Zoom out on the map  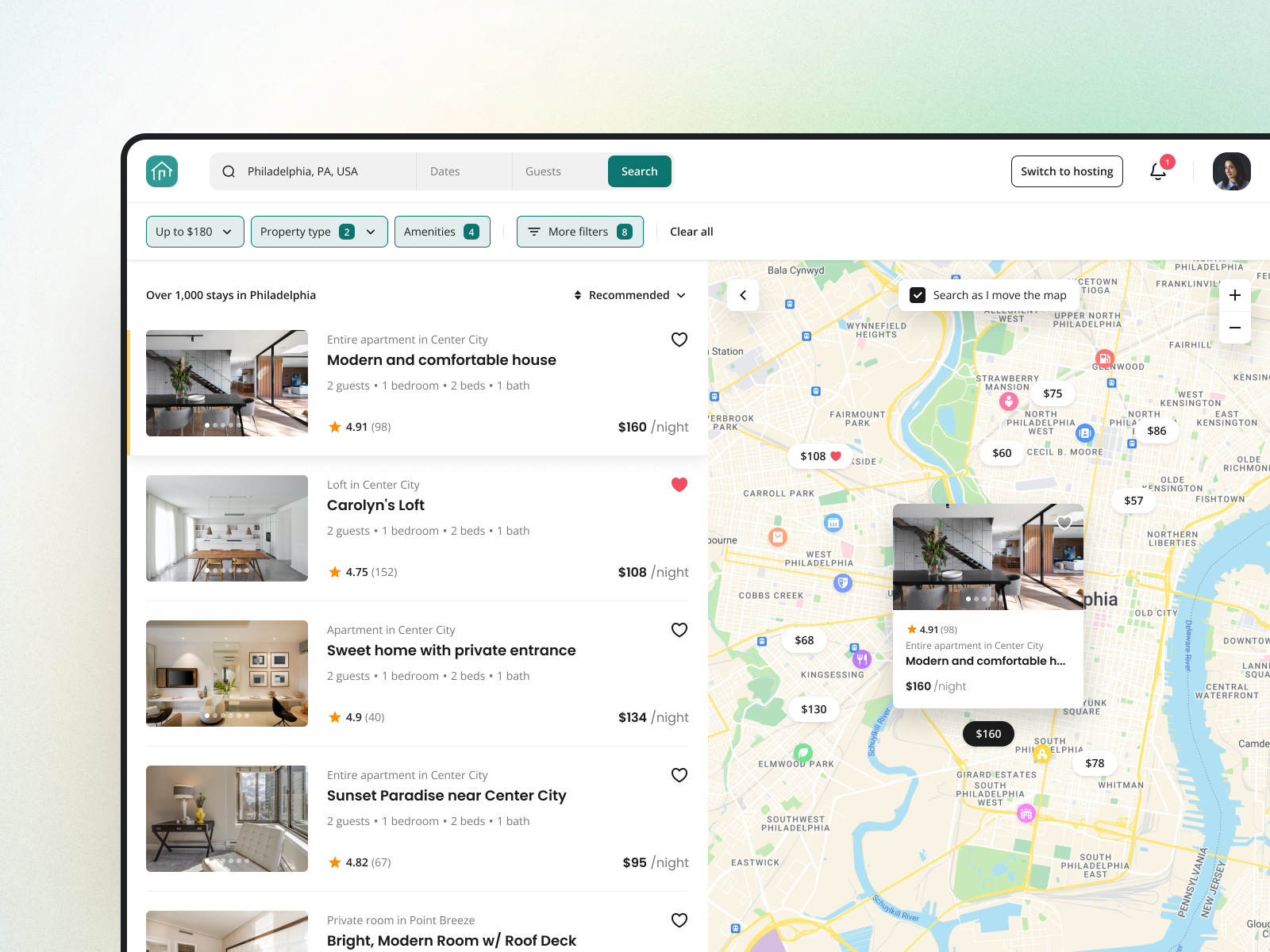pos(1235,328)
